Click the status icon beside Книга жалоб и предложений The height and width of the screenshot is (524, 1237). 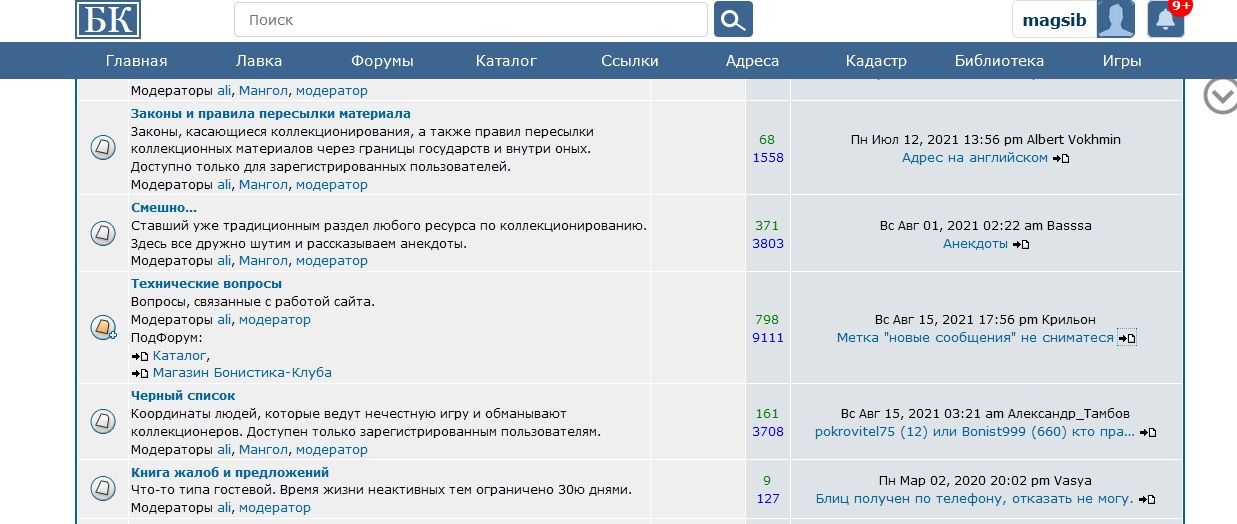pyautogui.click(x=103, y=489)
